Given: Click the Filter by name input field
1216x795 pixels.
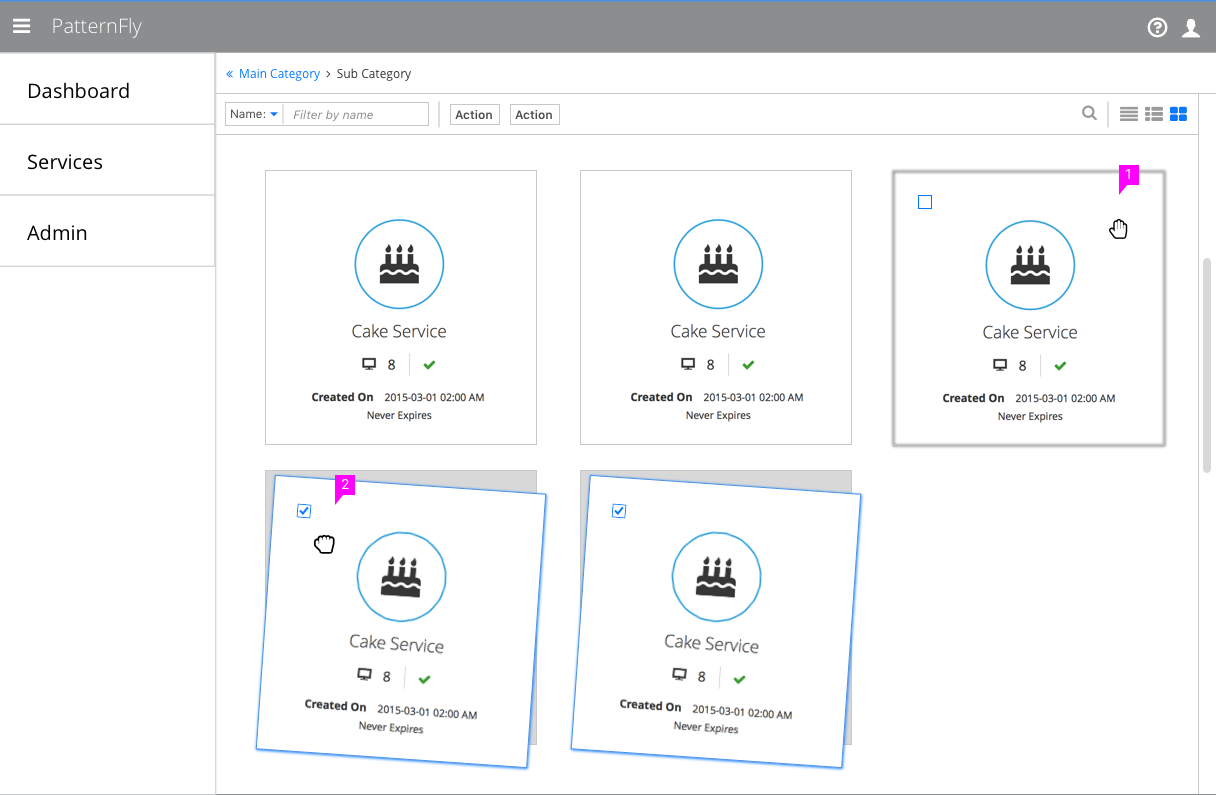Looking at the screenshot, I should 356,114.
